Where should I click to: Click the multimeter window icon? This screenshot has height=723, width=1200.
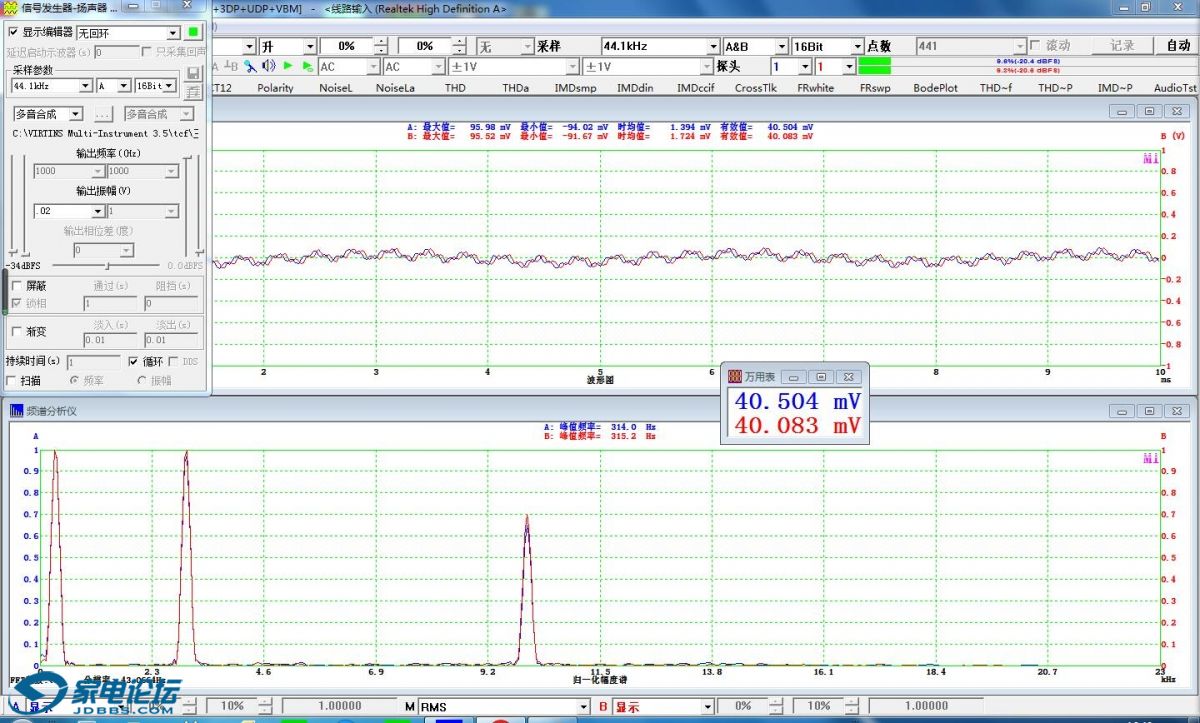tap(734, 377)
